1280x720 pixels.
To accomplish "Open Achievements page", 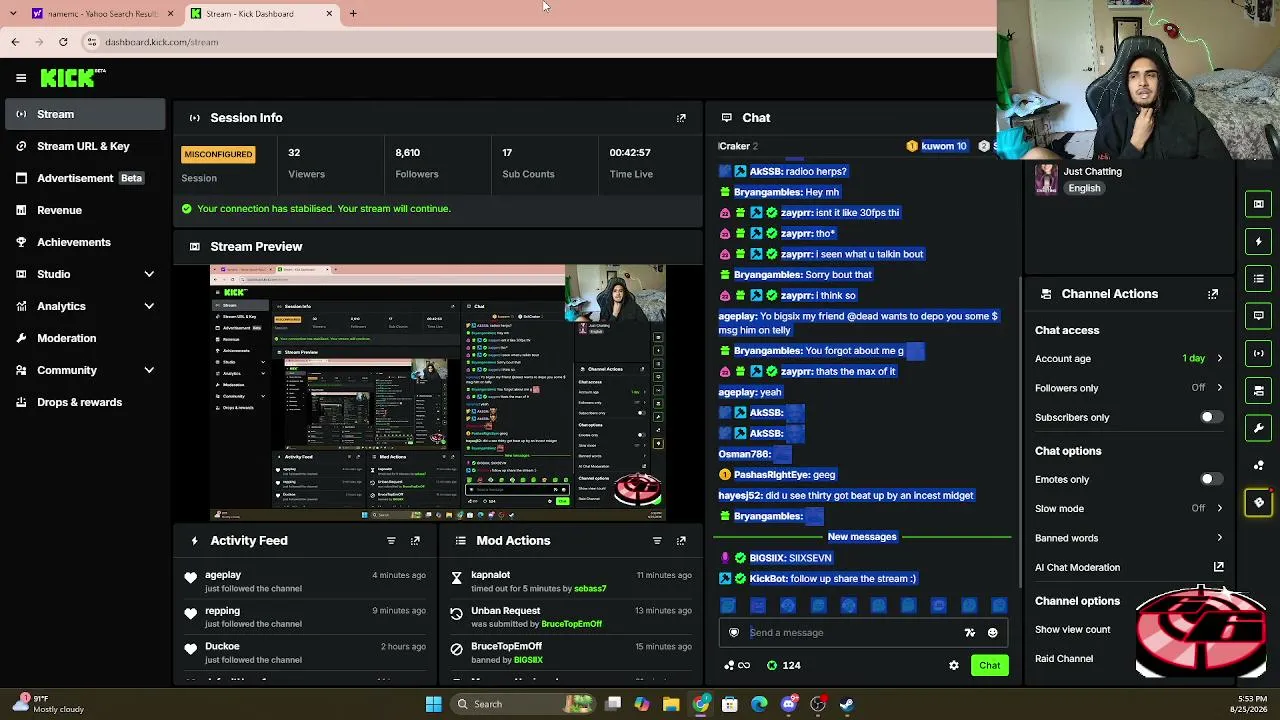I will 85,242.
